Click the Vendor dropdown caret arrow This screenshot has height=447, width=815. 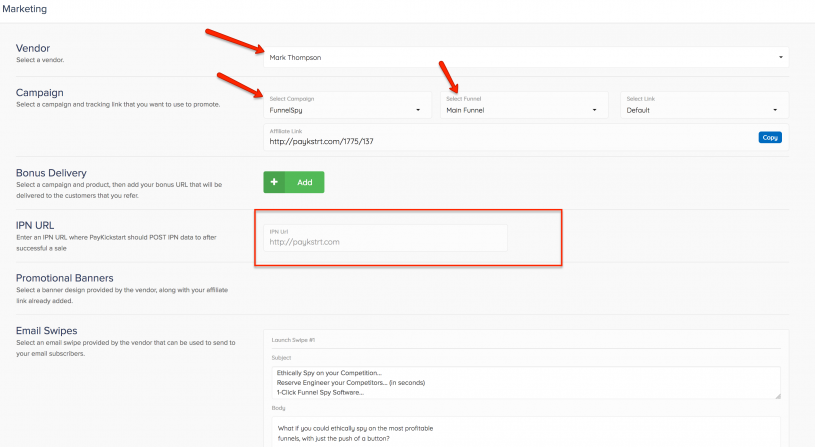click(780, 58)
